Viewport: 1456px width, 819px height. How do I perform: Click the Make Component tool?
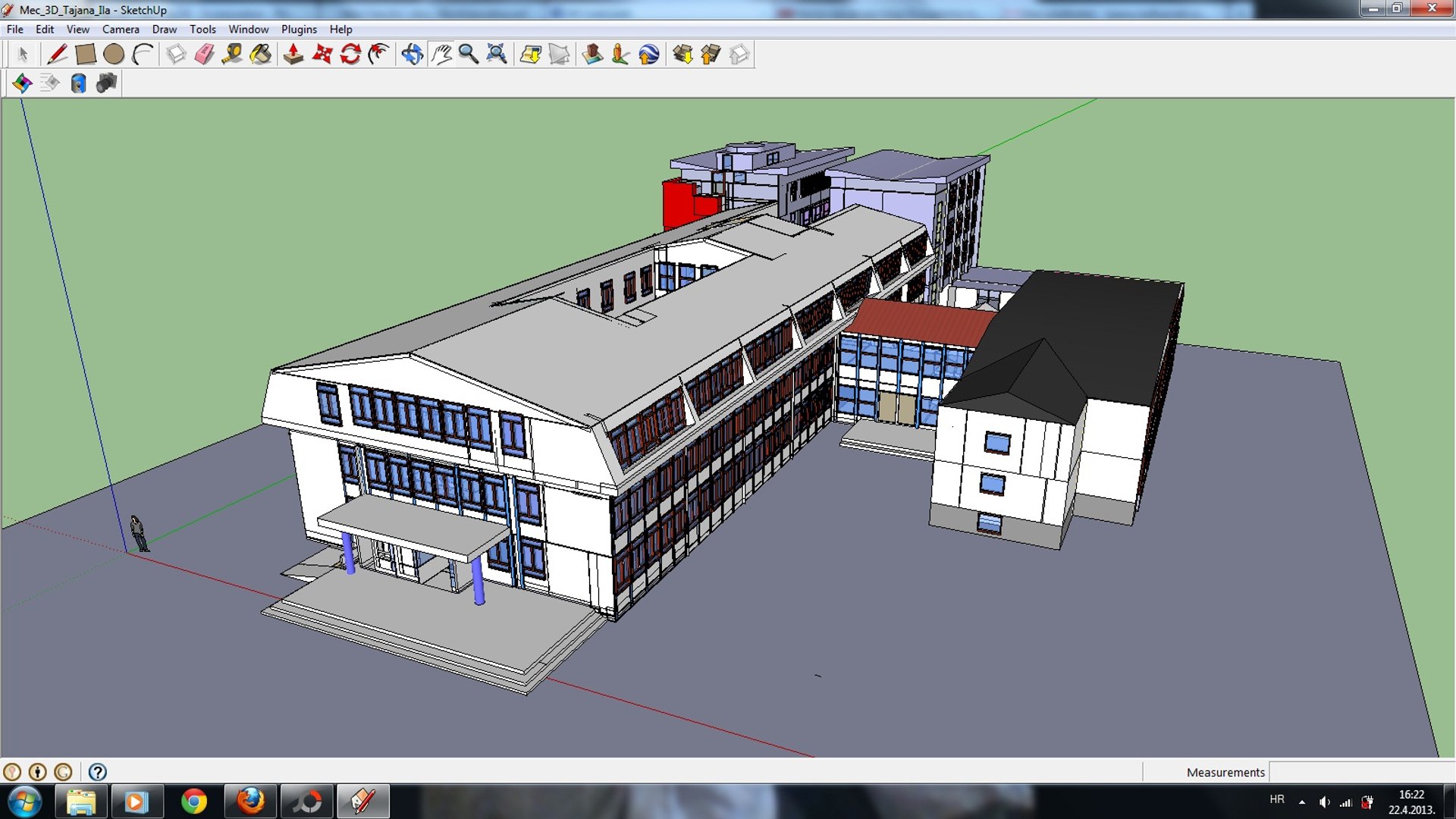(176, 55)
